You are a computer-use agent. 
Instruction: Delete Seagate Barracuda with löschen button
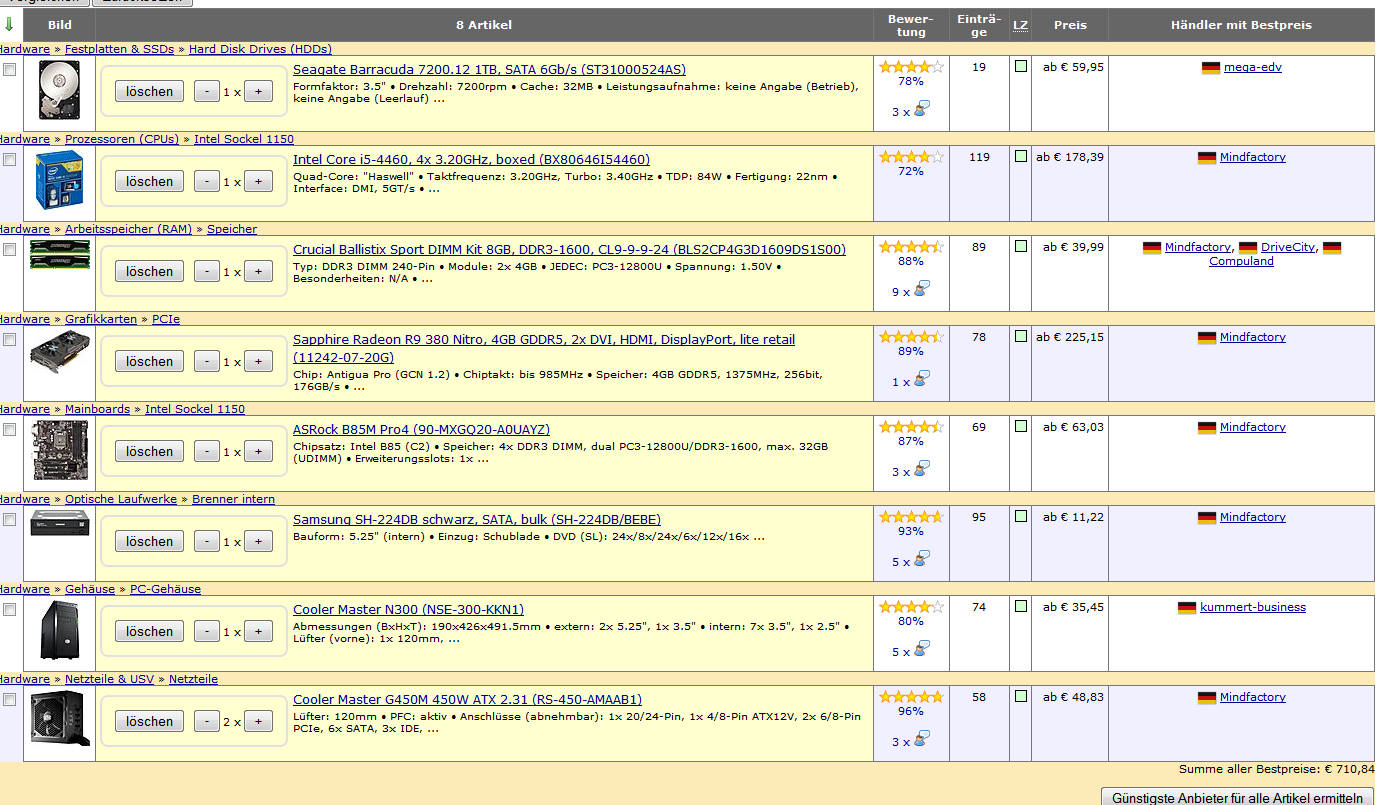click(x=150, y=91)
